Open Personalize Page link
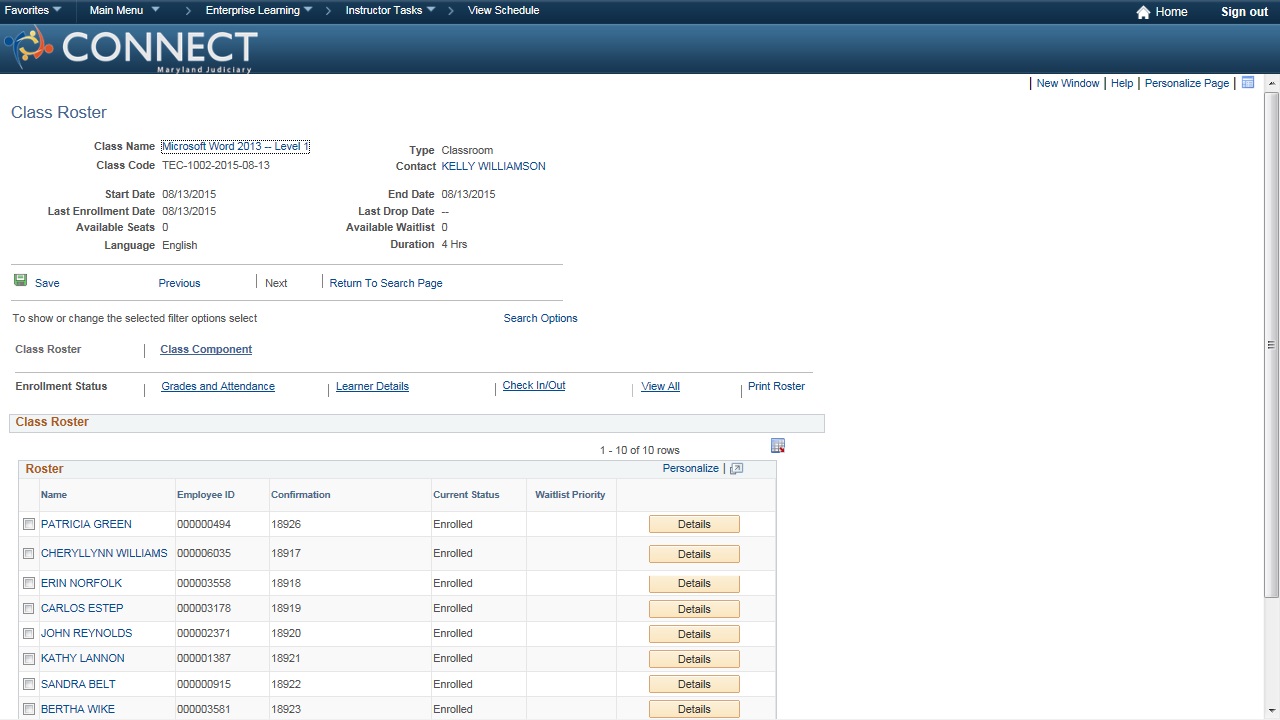1280x720 pixels. 1187,83
